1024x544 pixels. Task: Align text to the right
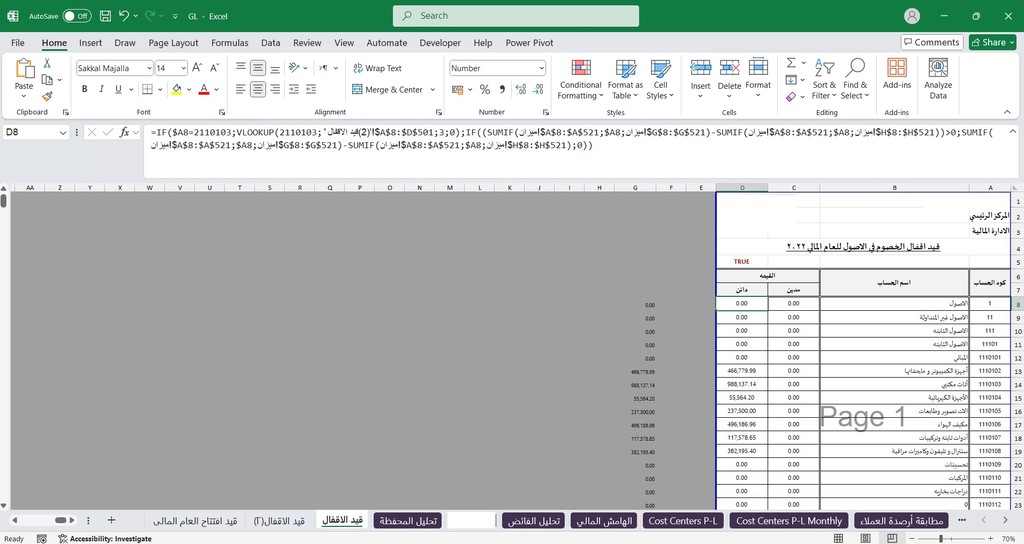(x=275, y=89)
